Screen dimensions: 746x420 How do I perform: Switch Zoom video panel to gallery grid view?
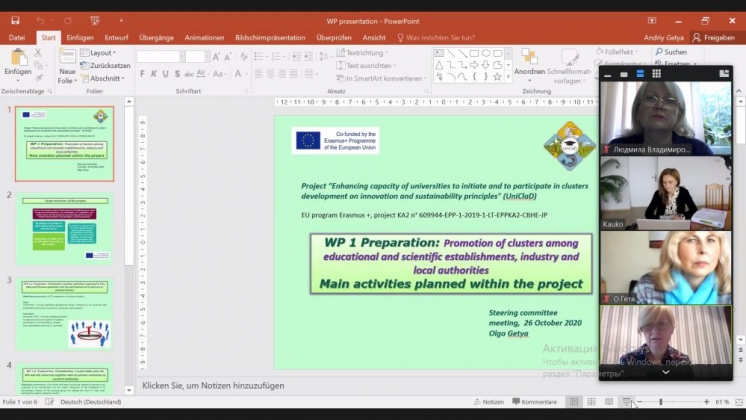658,73
